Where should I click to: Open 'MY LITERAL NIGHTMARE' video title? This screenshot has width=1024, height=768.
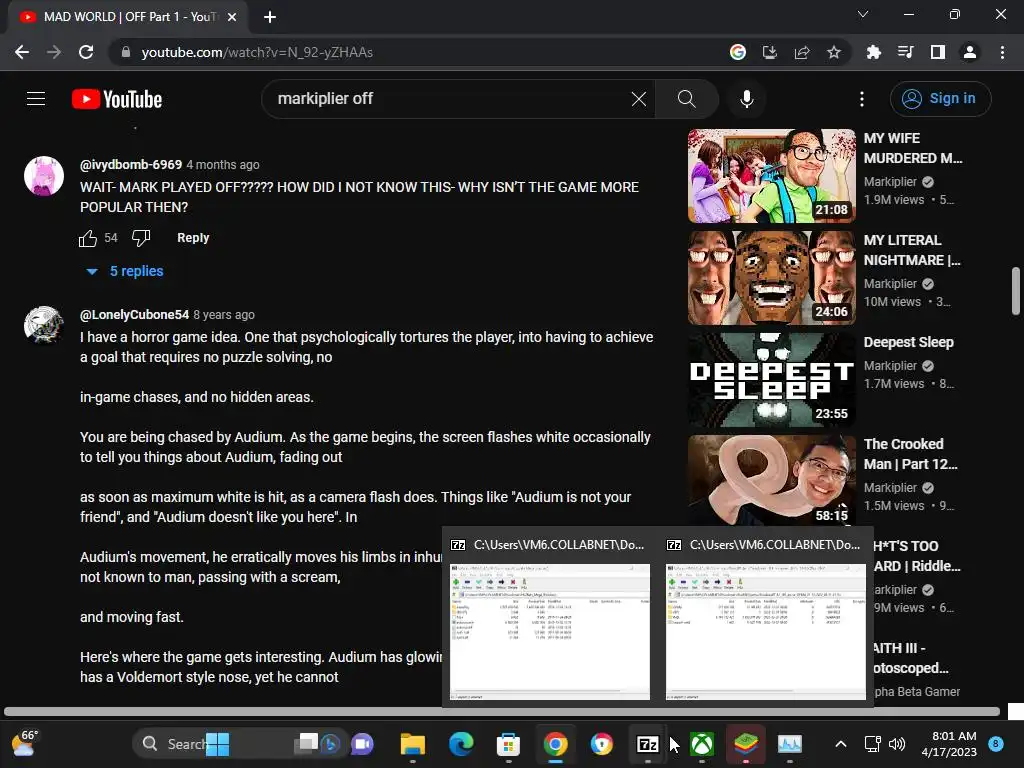click(912, 250)
